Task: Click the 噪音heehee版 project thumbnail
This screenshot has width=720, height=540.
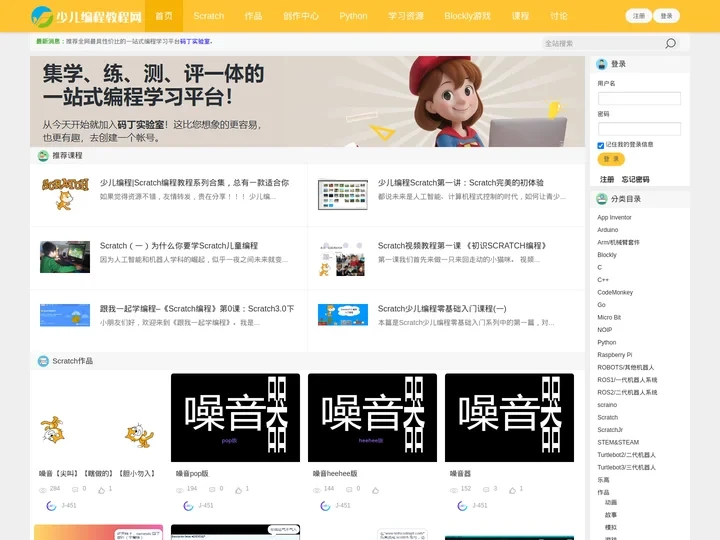Action: (372, 417)
